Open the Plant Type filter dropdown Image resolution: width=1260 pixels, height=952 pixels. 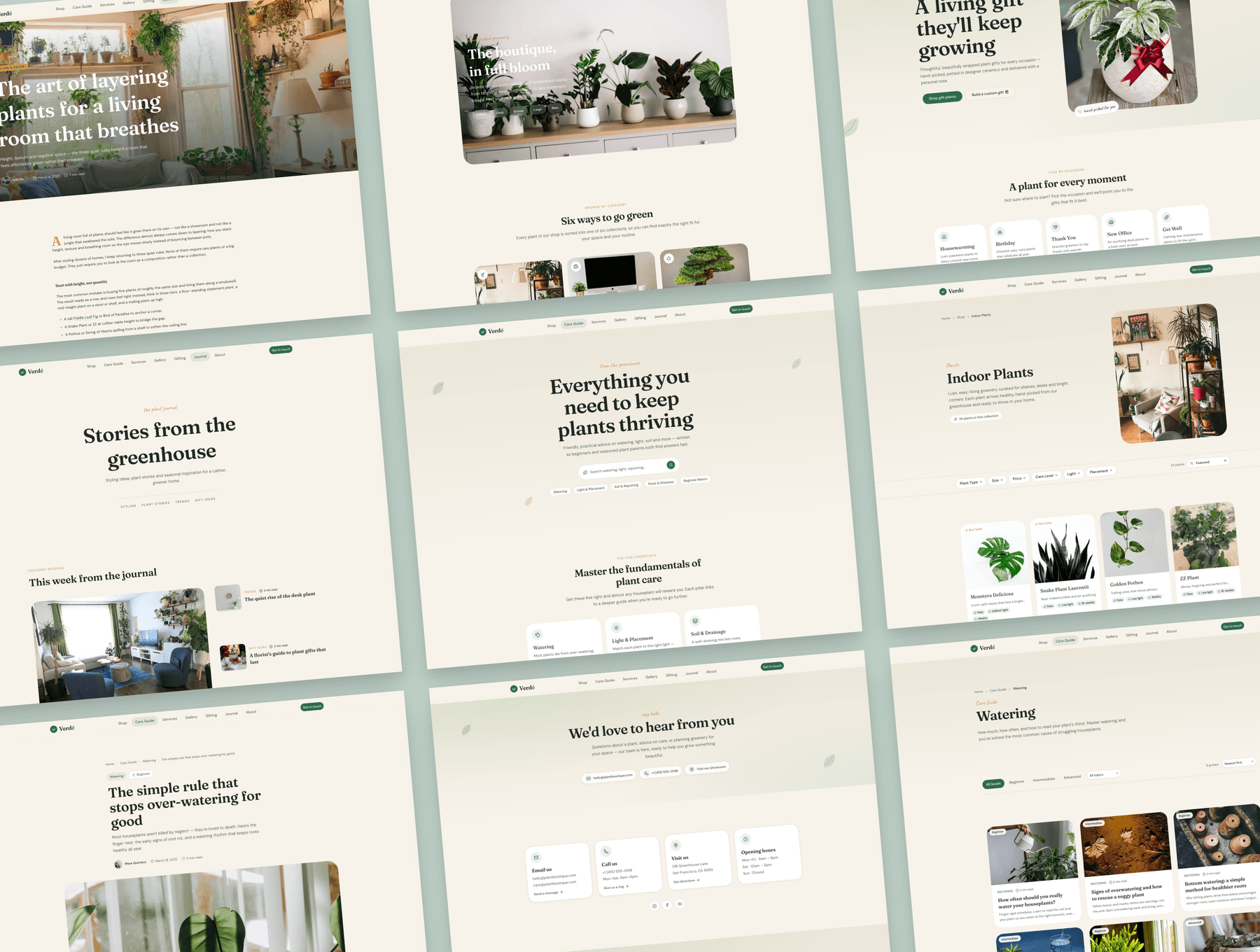coord(971,482)
